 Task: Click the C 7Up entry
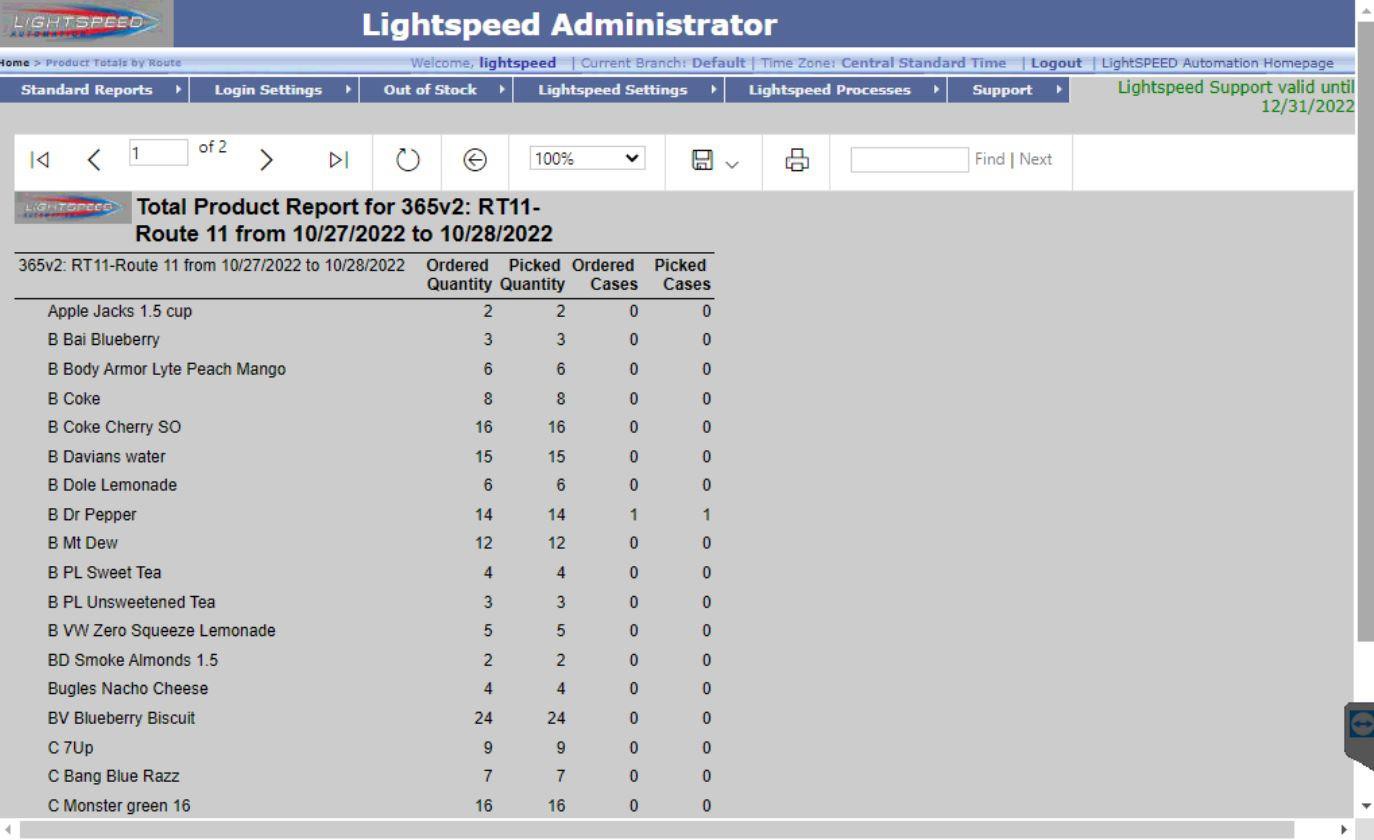pyautogui.click(x=71, y=748)
